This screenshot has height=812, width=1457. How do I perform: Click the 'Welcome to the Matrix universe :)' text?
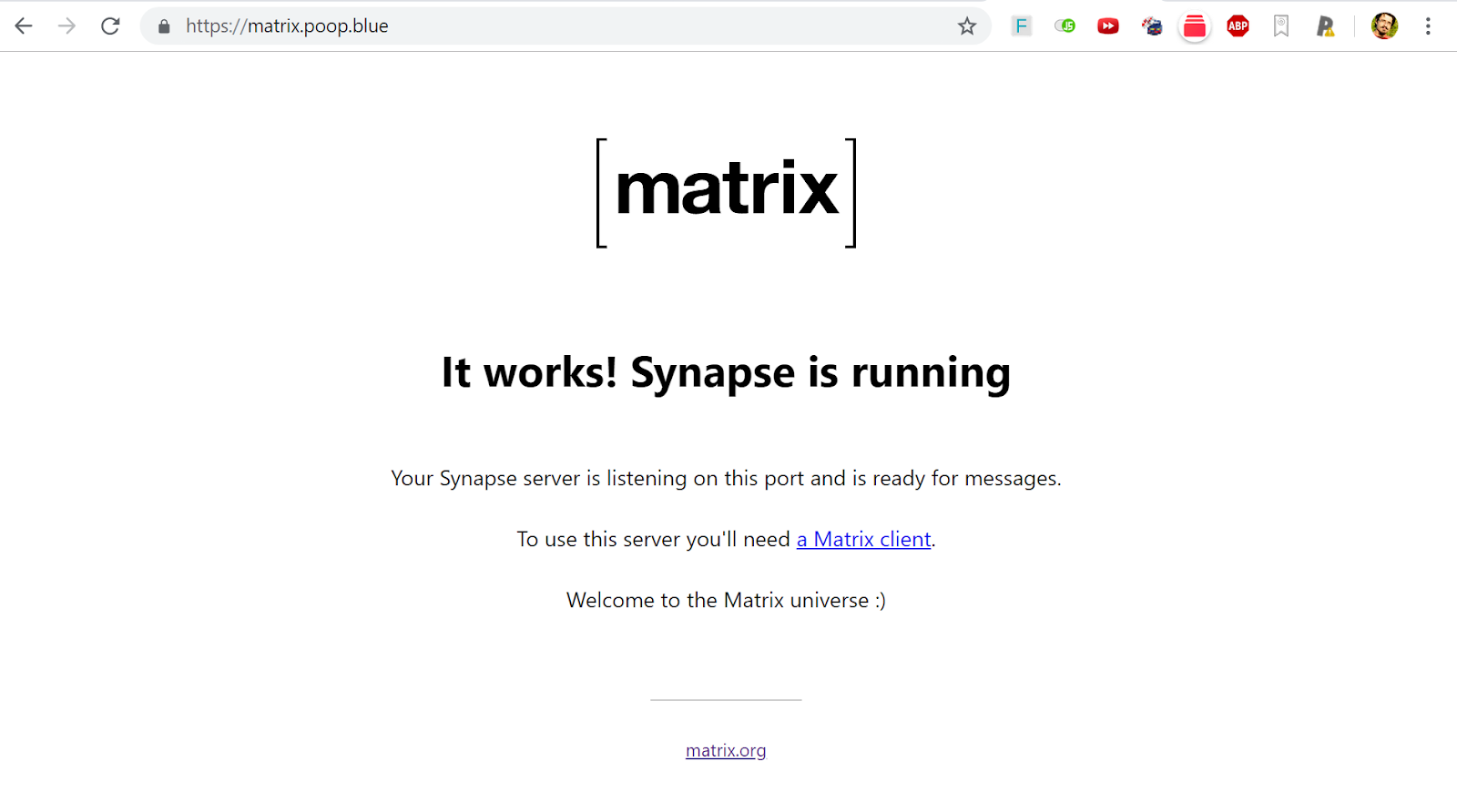(x=726, y=601)
